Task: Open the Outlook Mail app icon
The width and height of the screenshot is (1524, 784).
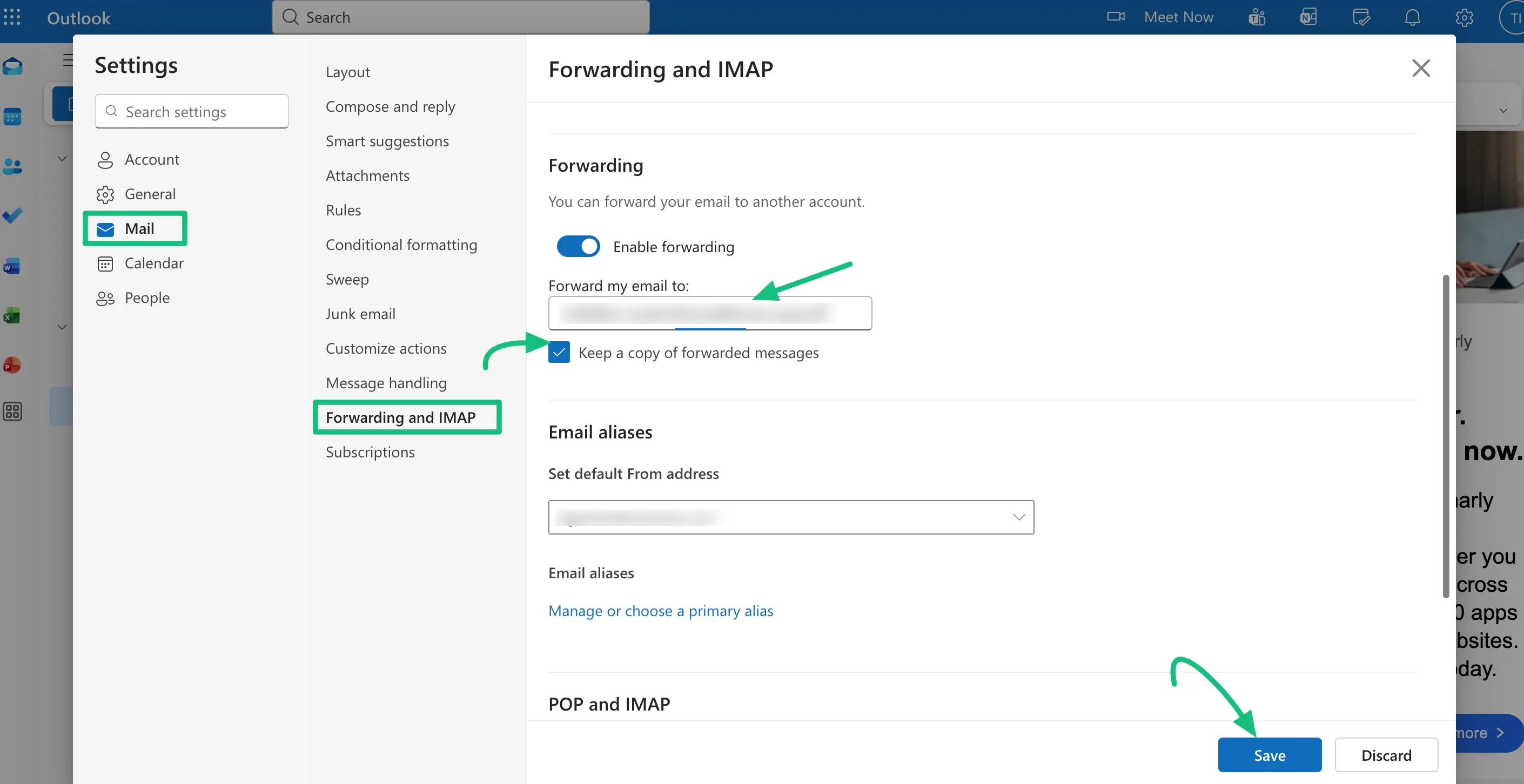Action: pos(12,66)
